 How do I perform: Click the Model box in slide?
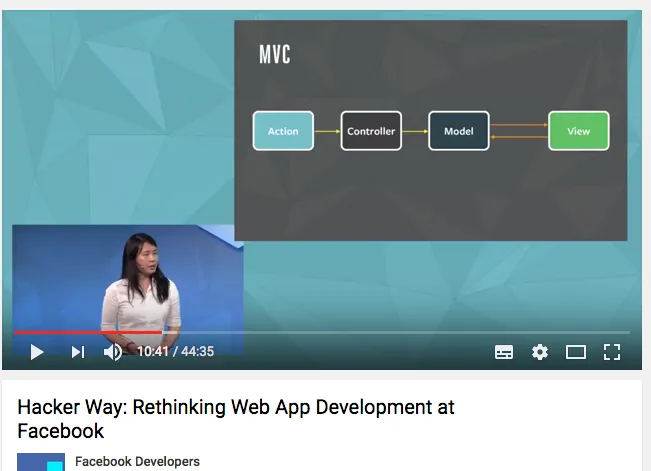459,131
